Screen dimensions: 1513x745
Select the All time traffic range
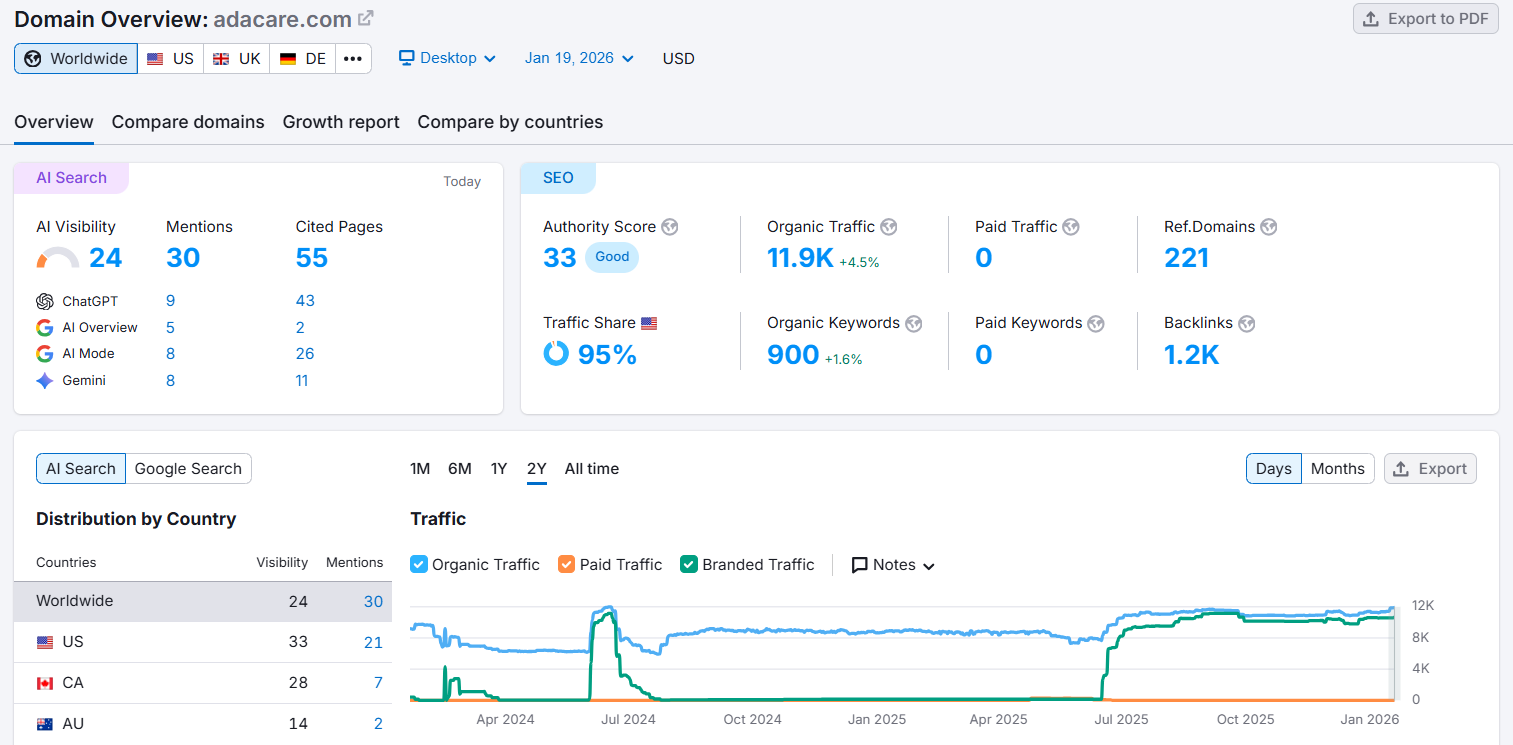coord(591,468)
